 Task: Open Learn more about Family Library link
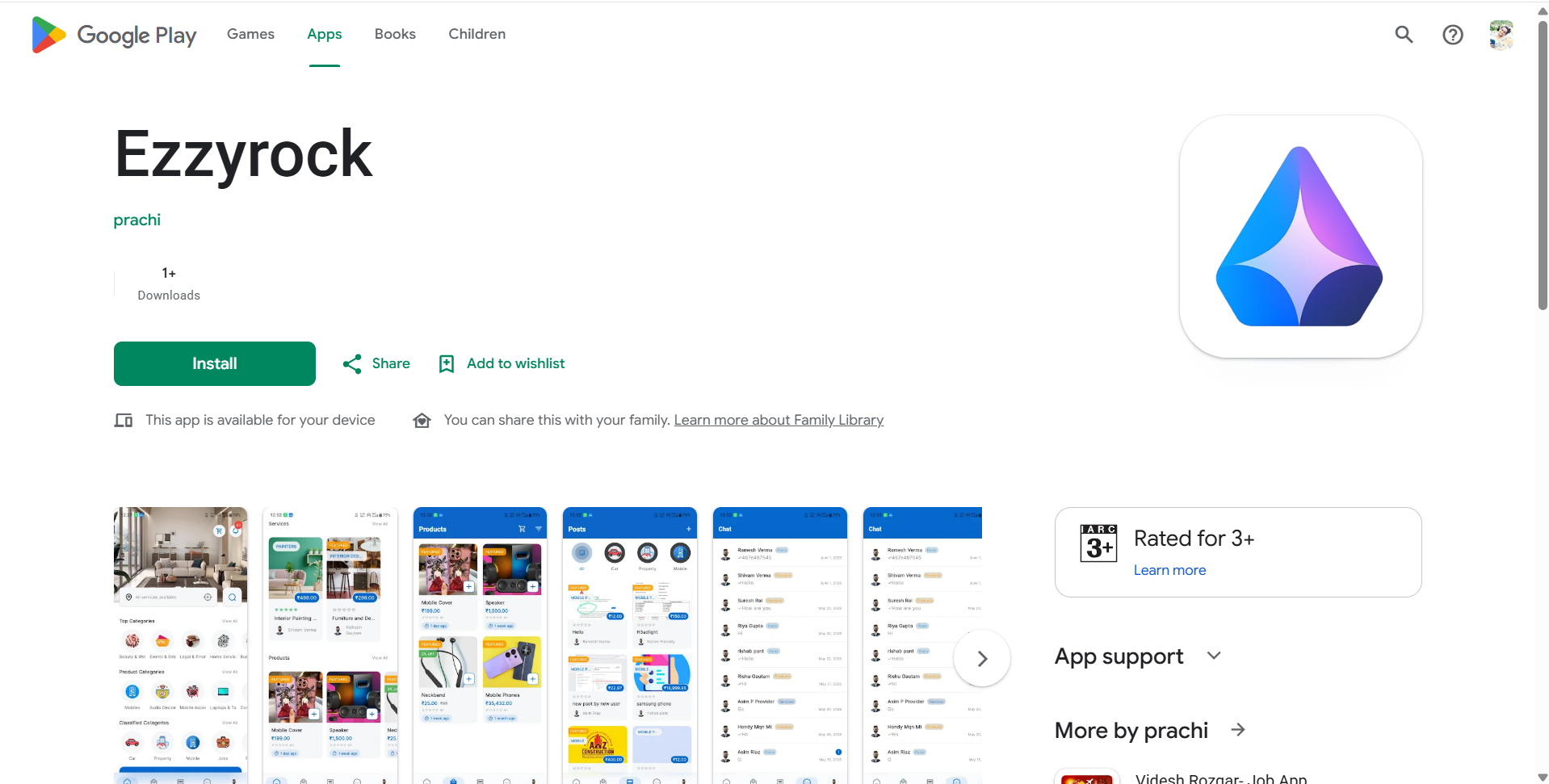tap(779, 420)
